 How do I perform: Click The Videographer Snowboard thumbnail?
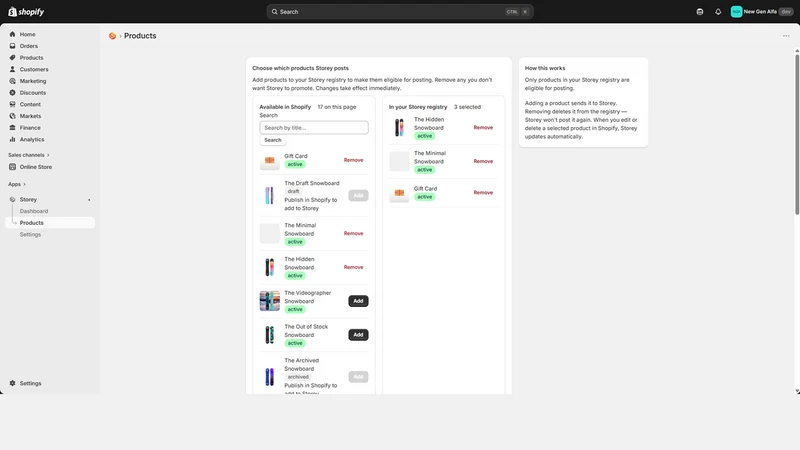(x=269, y=301)
